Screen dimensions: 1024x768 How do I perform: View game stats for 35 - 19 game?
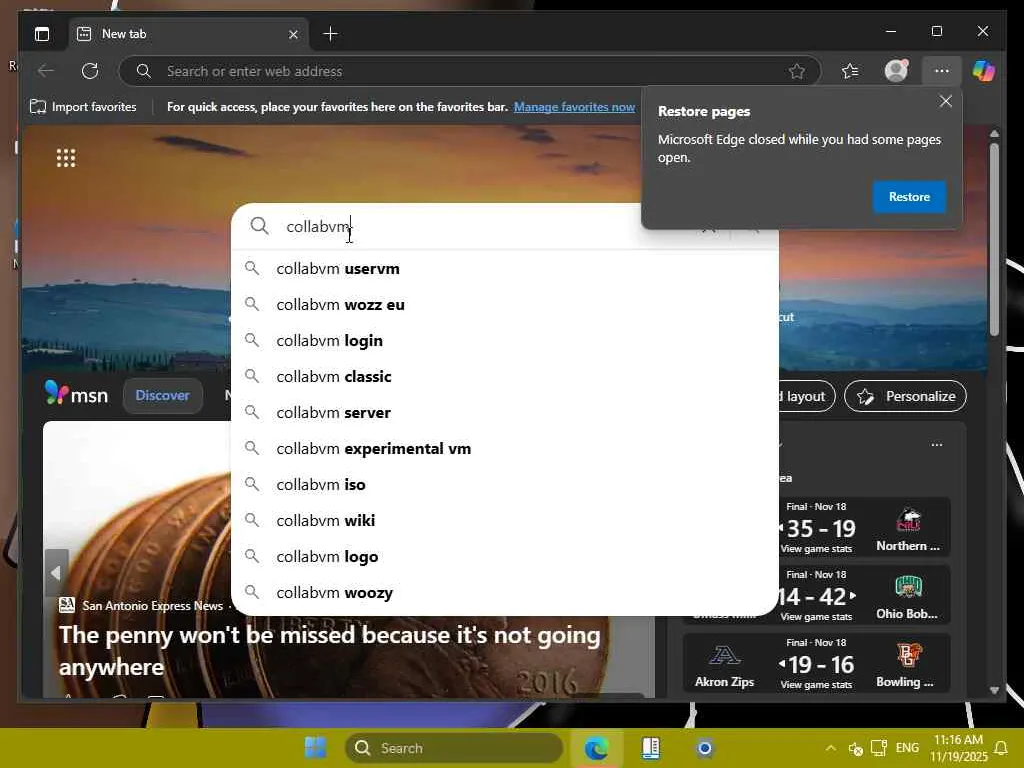[x=816, y=549]
